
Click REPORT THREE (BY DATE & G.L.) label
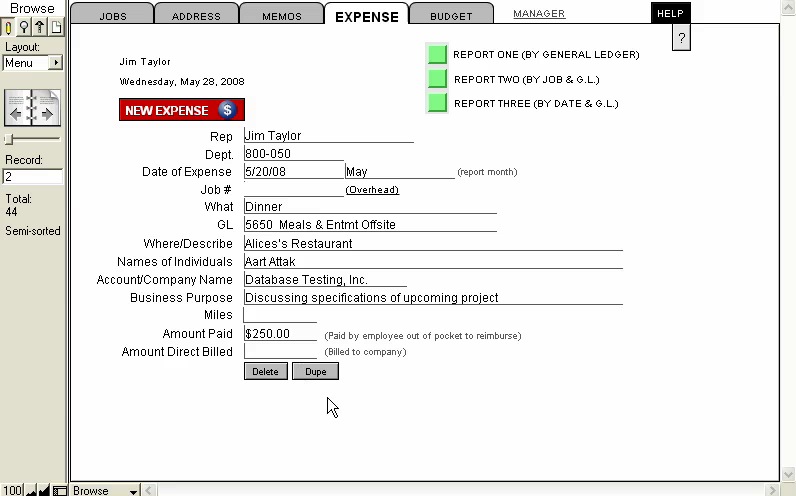536,104
